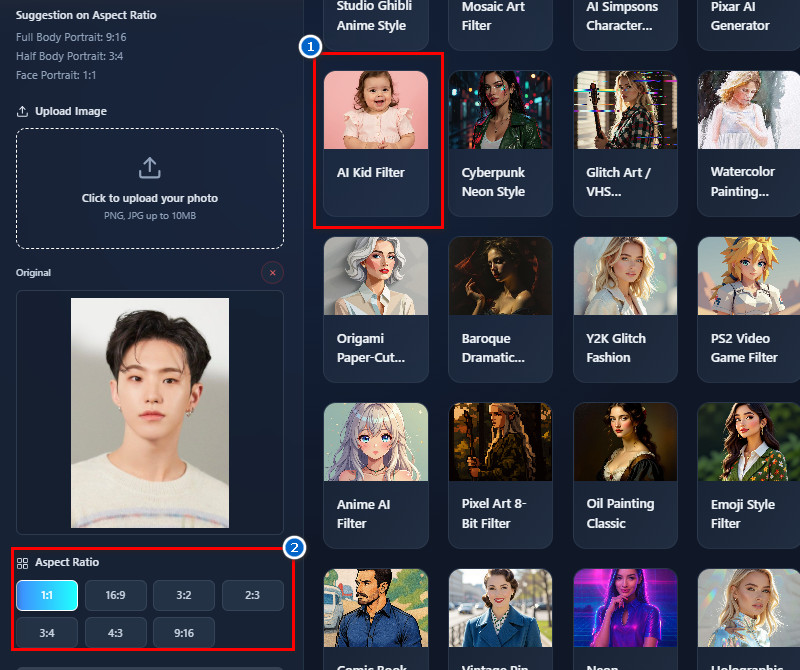
Task: Pick the 2:3 aspect ratio option
Action: (x=252, y=595)
